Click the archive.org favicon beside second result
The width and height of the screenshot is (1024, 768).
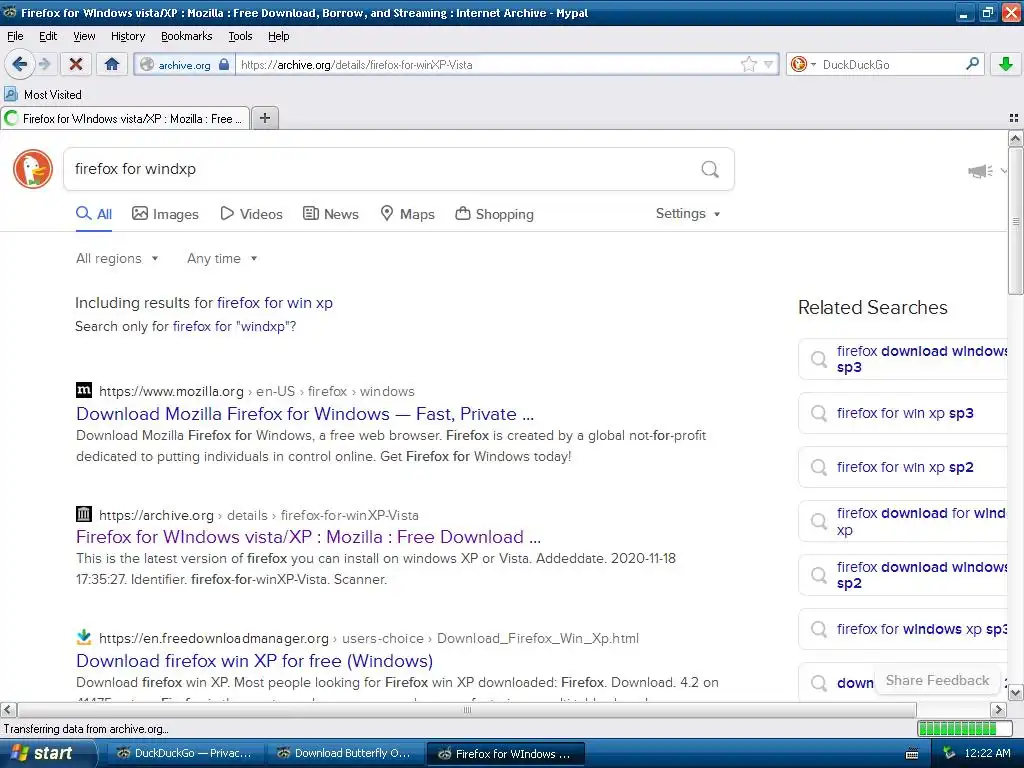point(84,514)
